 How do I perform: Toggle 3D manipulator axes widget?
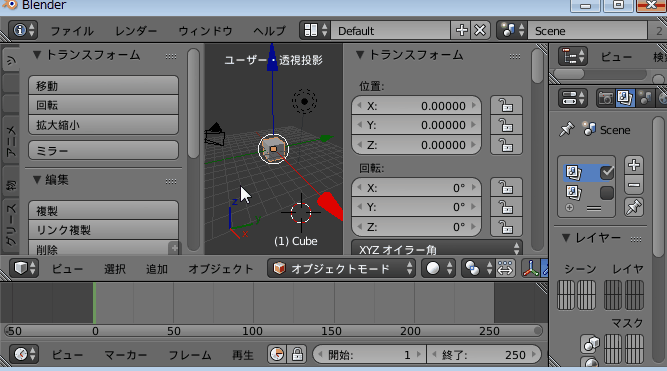[531, 268]
